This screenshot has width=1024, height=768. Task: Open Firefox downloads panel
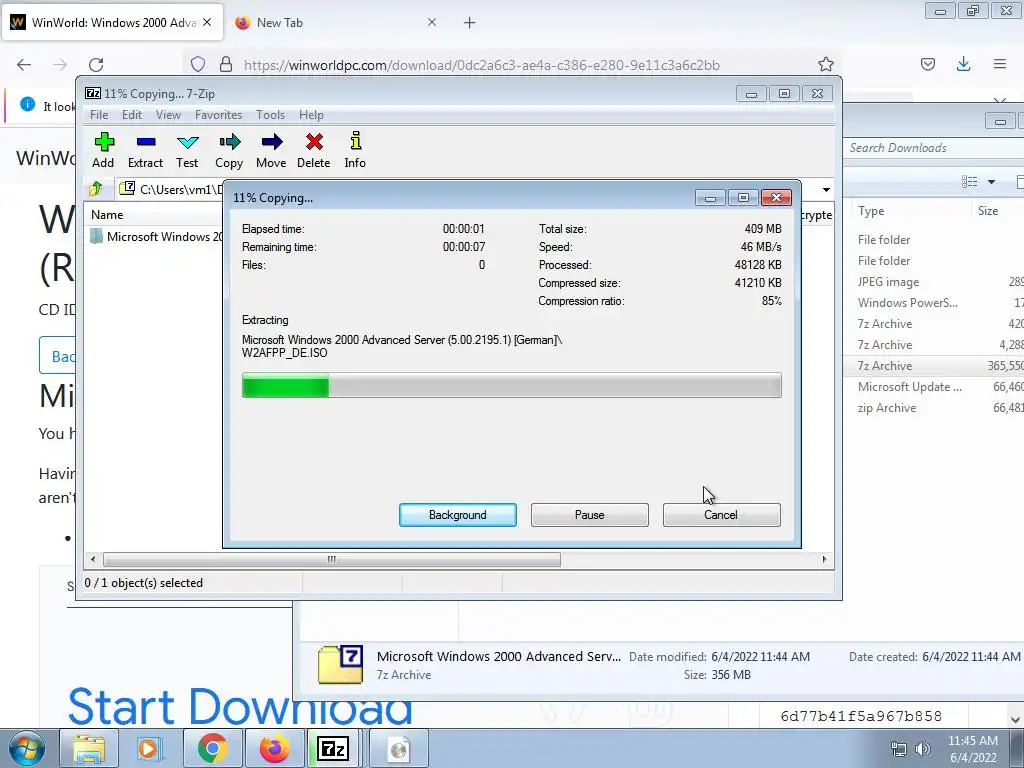(963, 64)
